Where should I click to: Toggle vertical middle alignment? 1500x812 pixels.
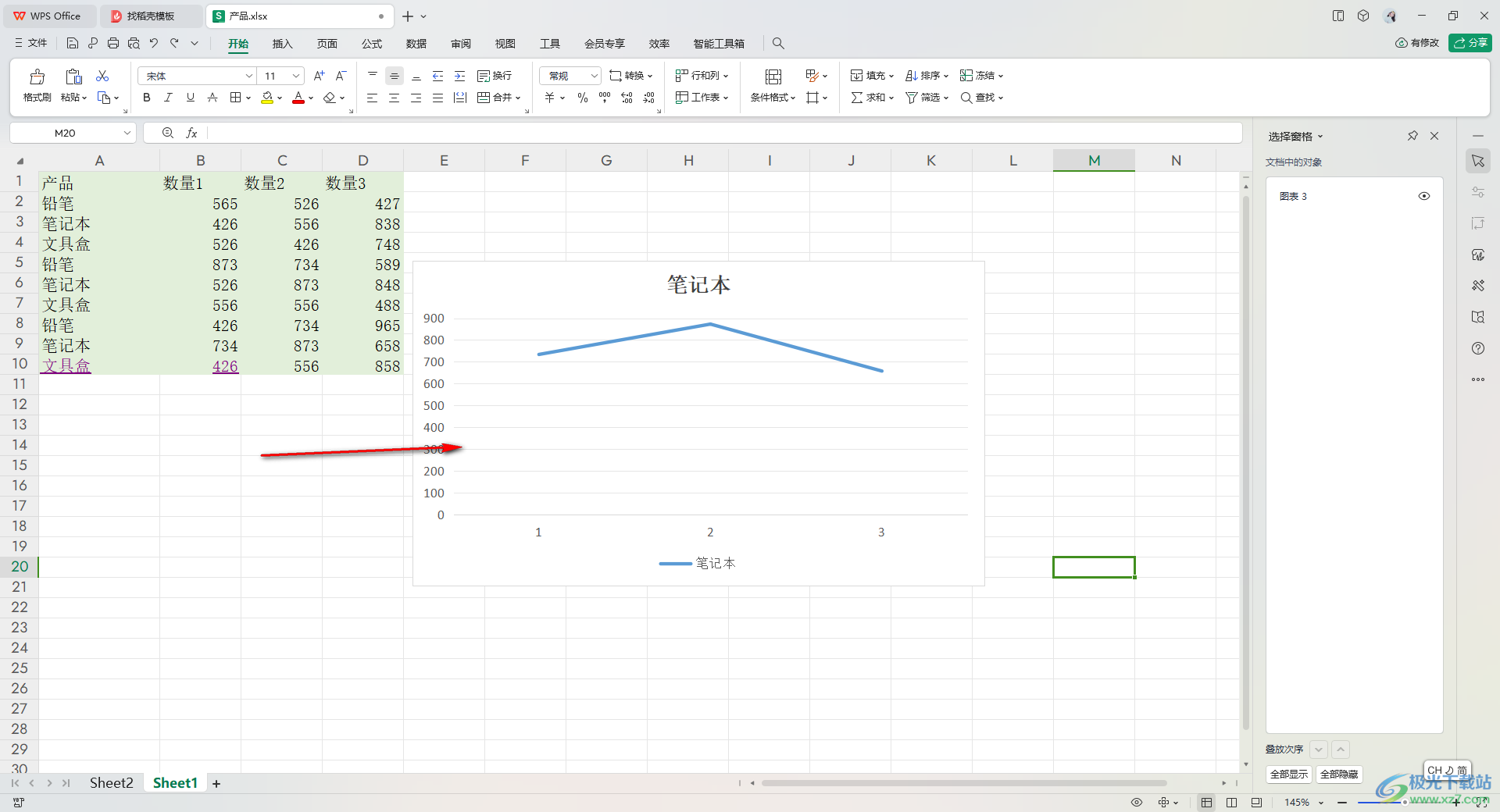coord(394,76)
